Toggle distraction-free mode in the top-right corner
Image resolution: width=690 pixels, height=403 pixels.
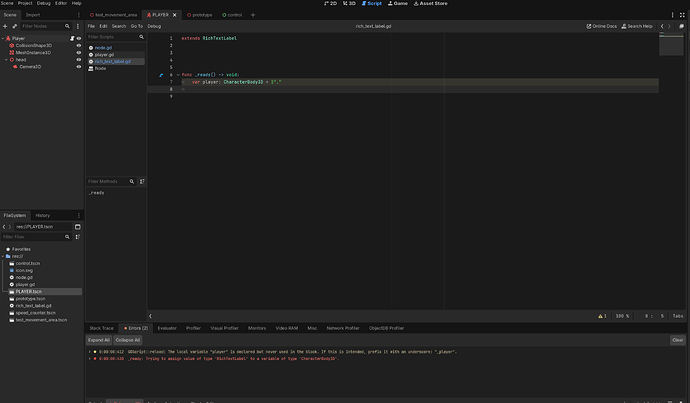[x=682, y=15]
